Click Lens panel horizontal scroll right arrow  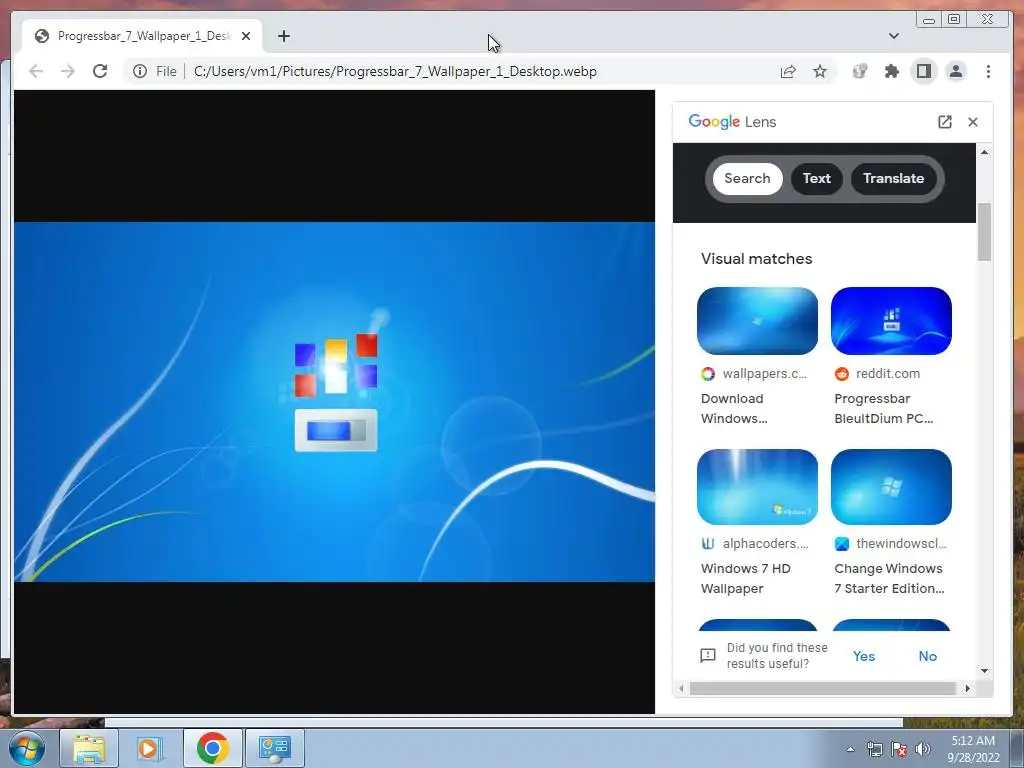pyautogui.click(x=968, y=688)
